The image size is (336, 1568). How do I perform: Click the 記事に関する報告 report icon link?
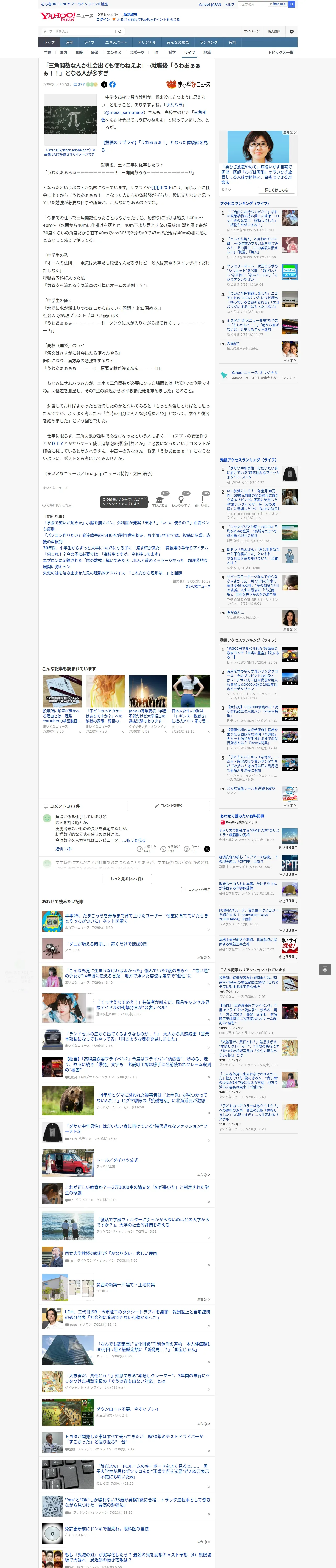(57, 505)
